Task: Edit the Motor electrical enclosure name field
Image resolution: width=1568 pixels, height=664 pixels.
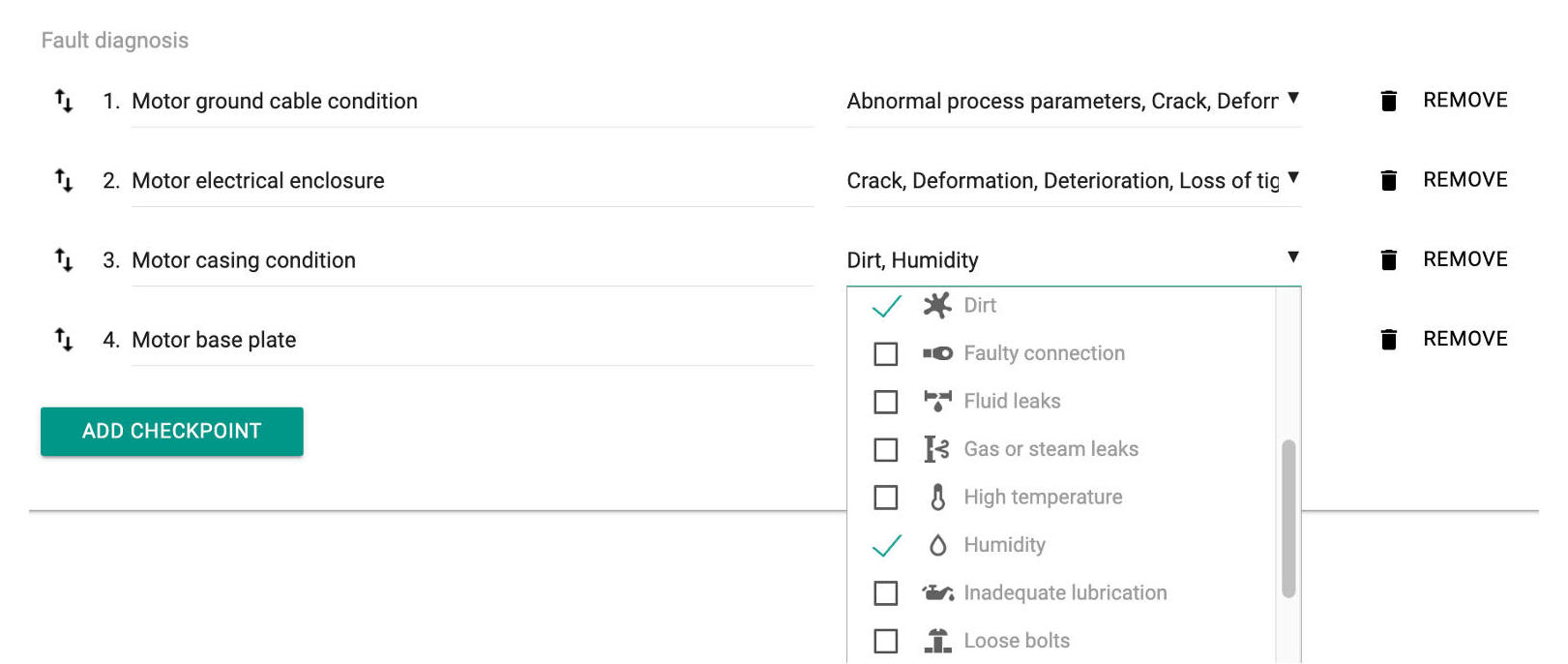Action: click(x=473, y=181)
